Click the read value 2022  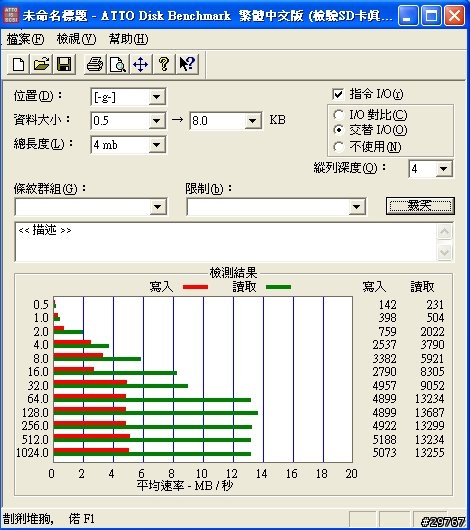(x=432, y=331)
